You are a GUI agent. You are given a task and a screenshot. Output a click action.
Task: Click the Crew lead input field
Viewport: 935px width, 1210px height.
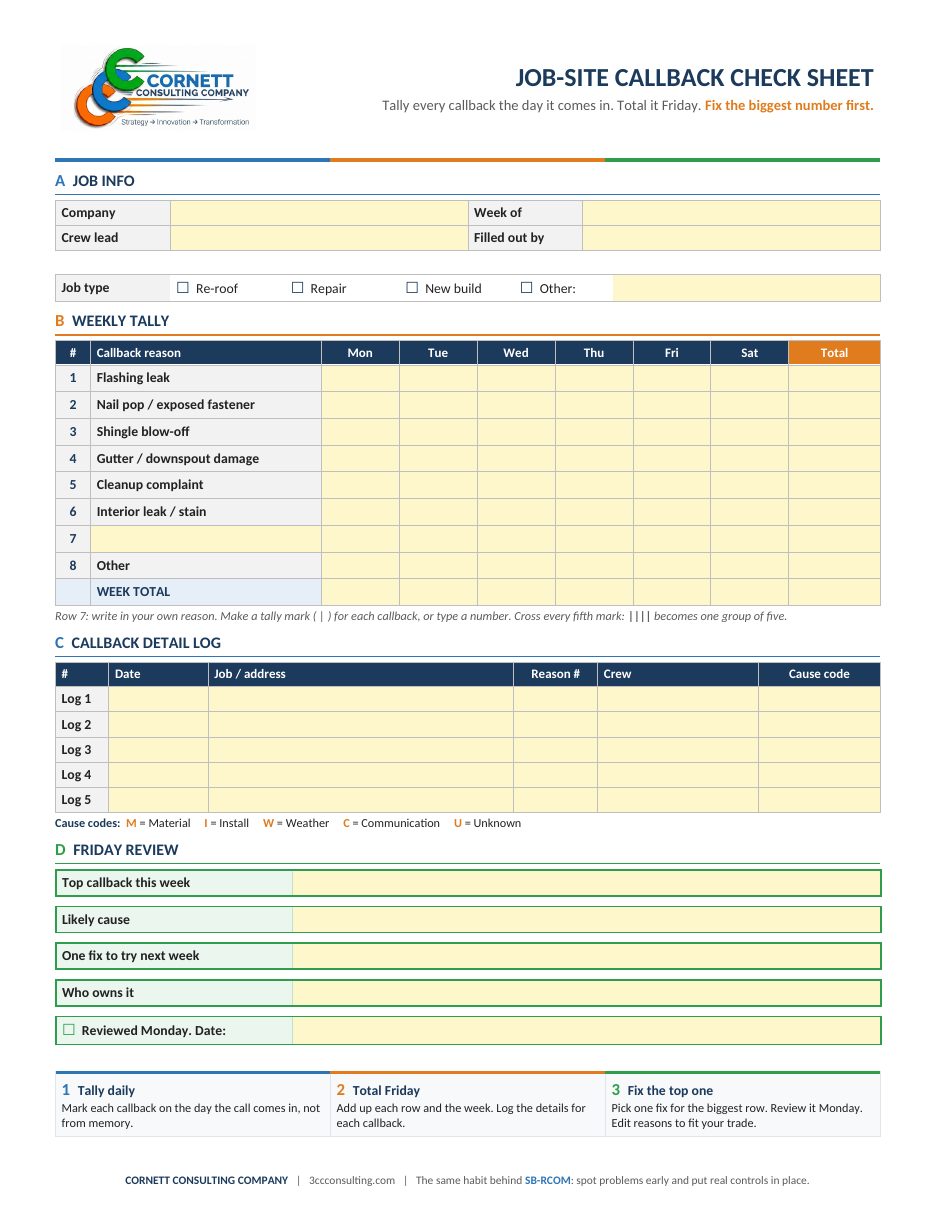click(319, 238)
